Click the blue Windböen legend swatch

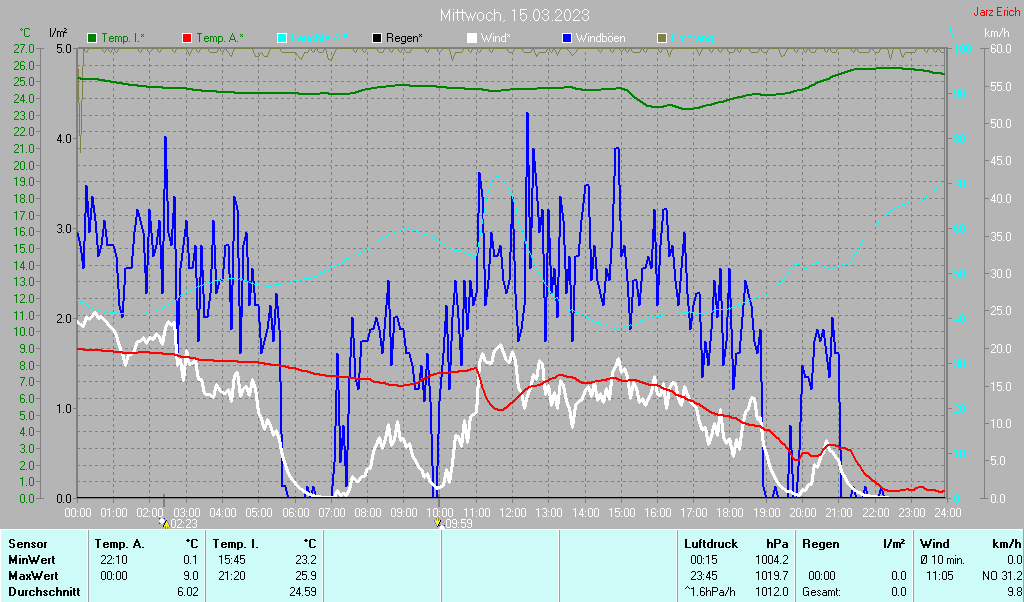tap(567, 38)
